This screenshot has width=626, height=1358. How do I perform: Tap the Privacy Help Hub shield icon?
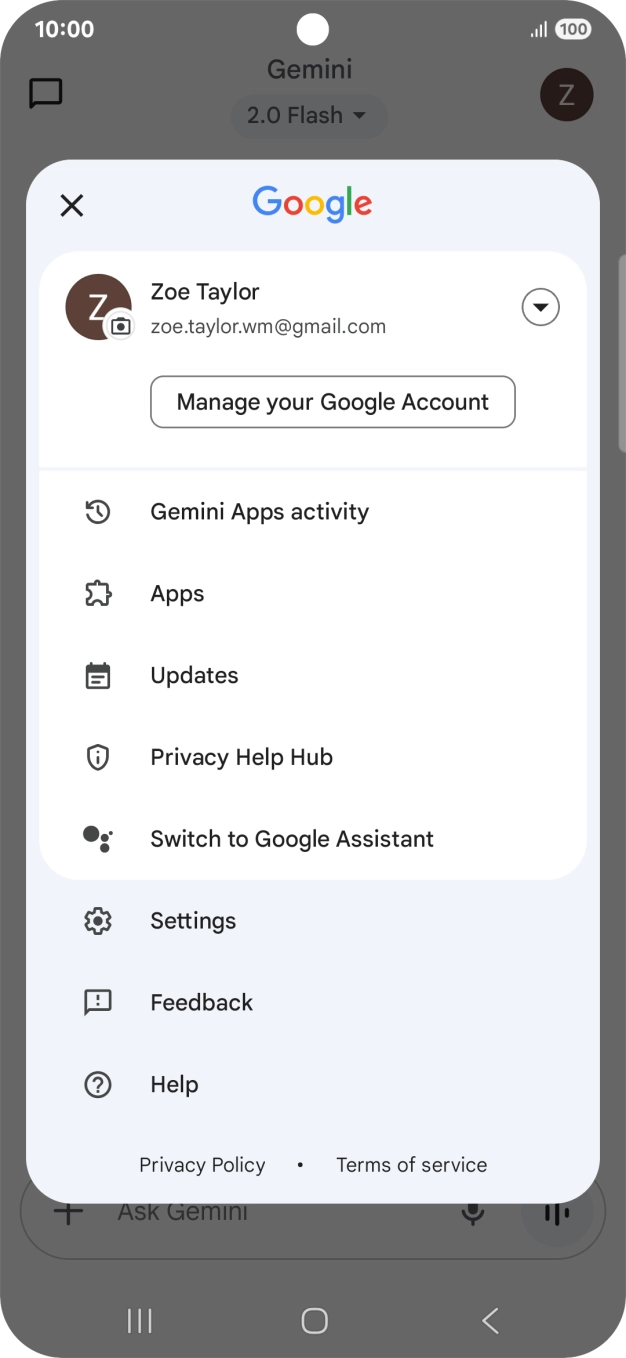97,758
